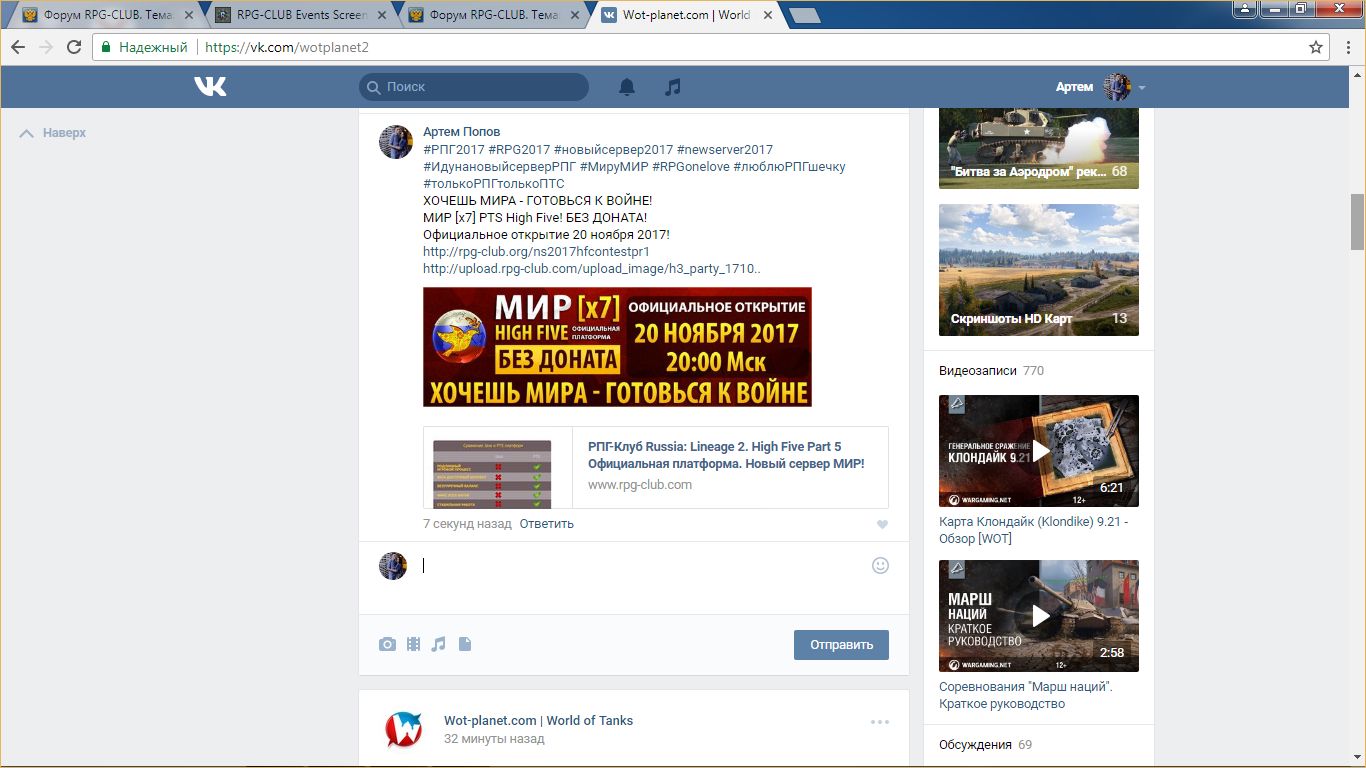
Task: Click the page vertical scrollbar thumb
Action: click(1357, 222)
